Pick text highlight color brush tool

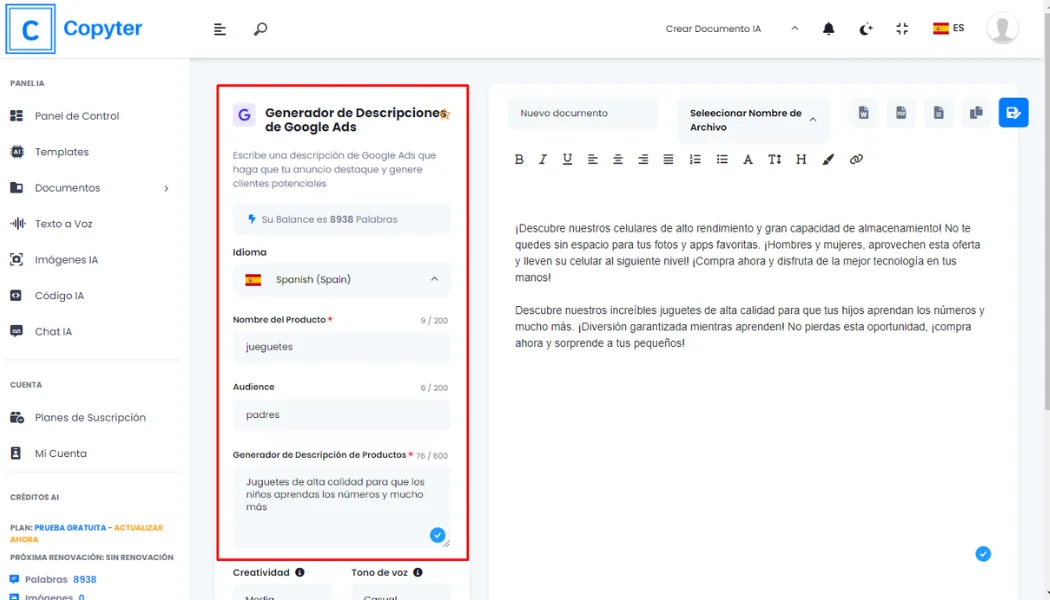(x=828, y=159)
